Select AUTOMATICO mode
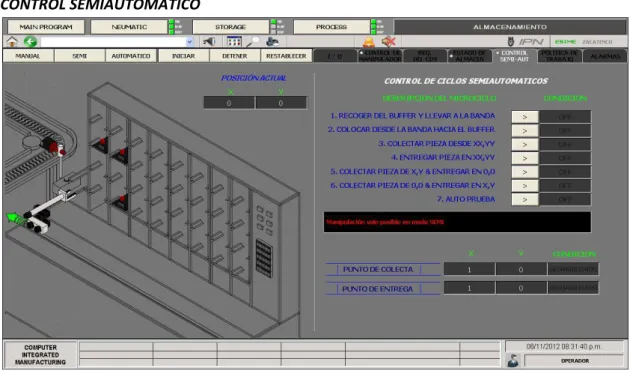The width and height of the screenshot is (630, 371). click(131, 56)
